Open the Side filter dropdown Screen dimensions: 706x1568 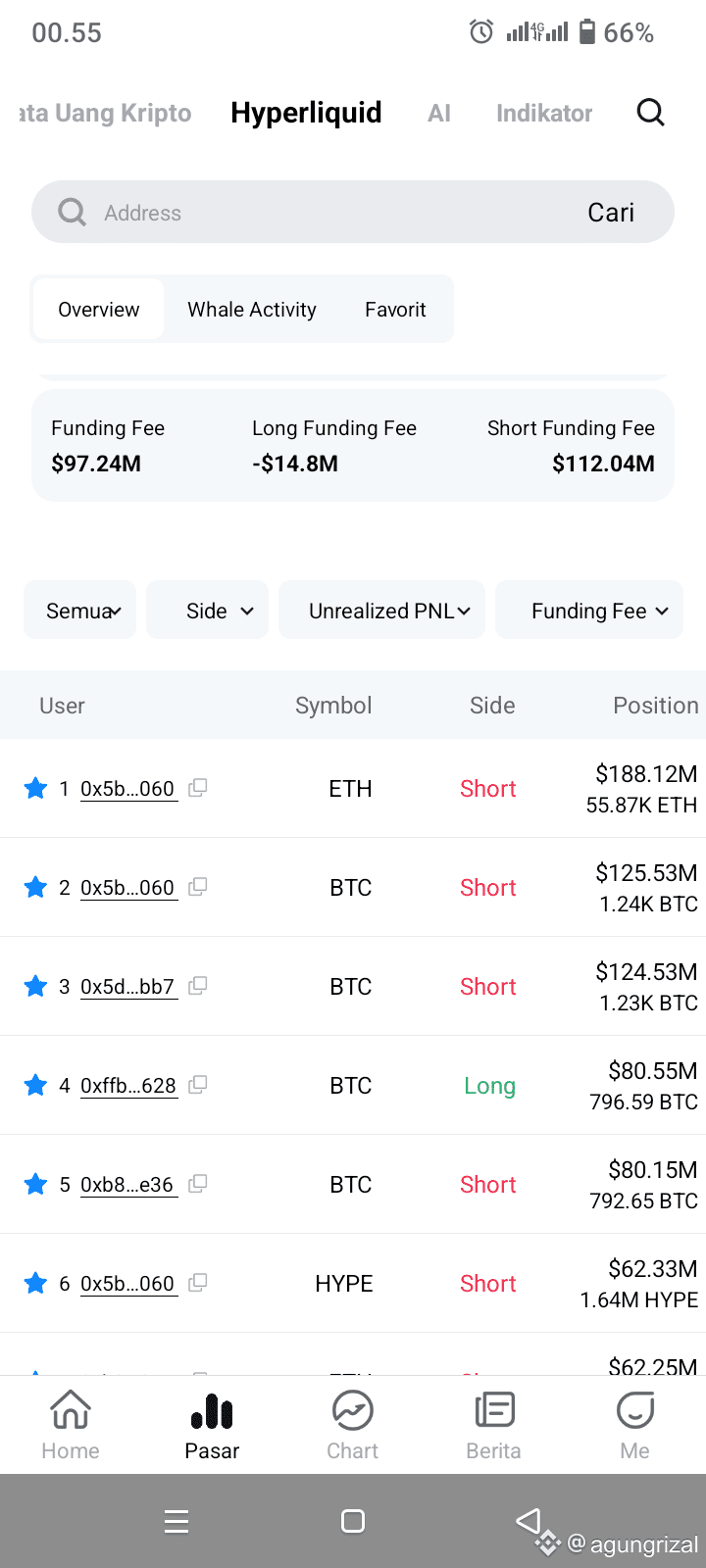click(207, 611)
